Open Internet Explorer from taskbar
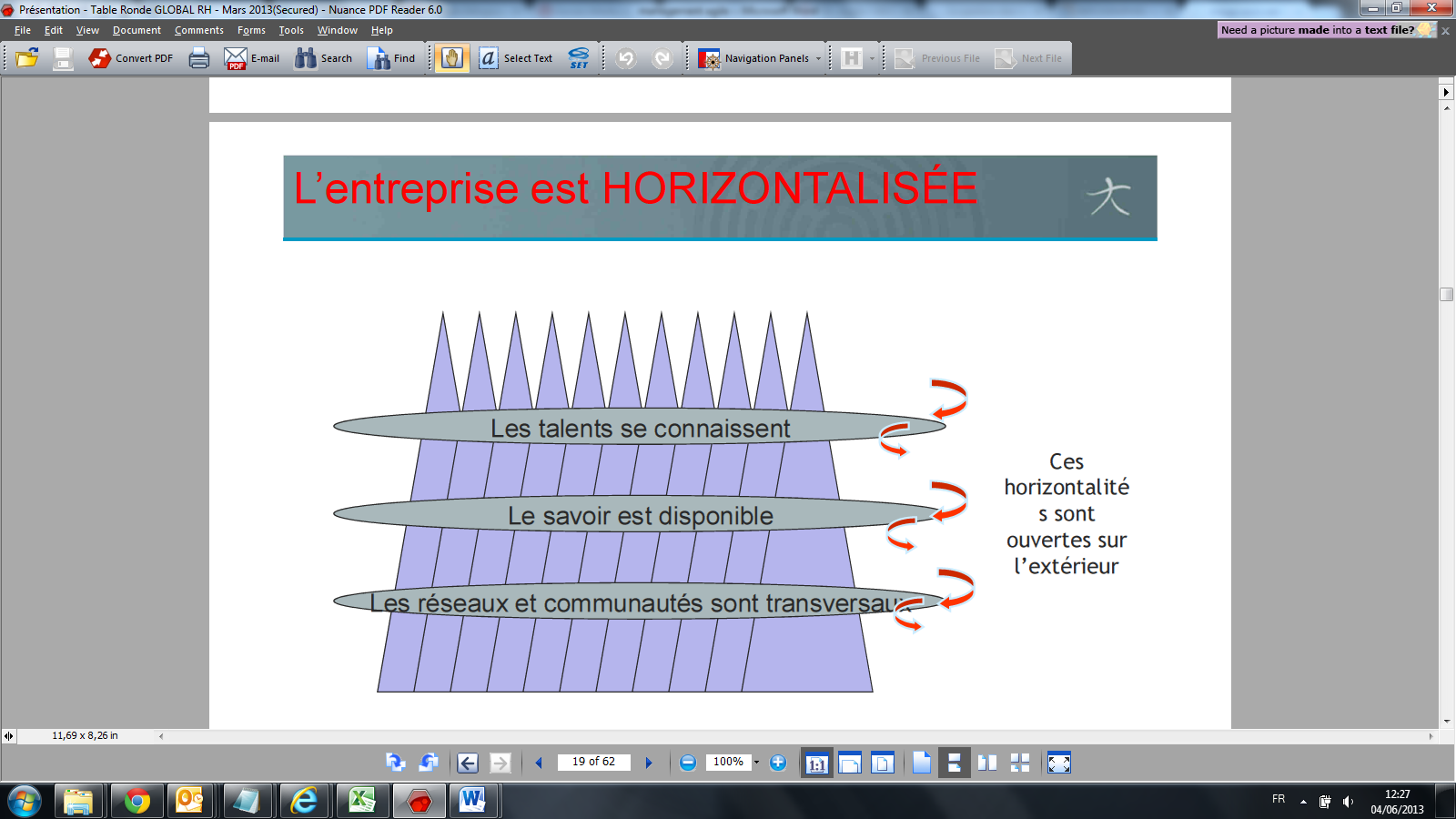This screenshot has width=1456, height=819. tap(304, 802)
